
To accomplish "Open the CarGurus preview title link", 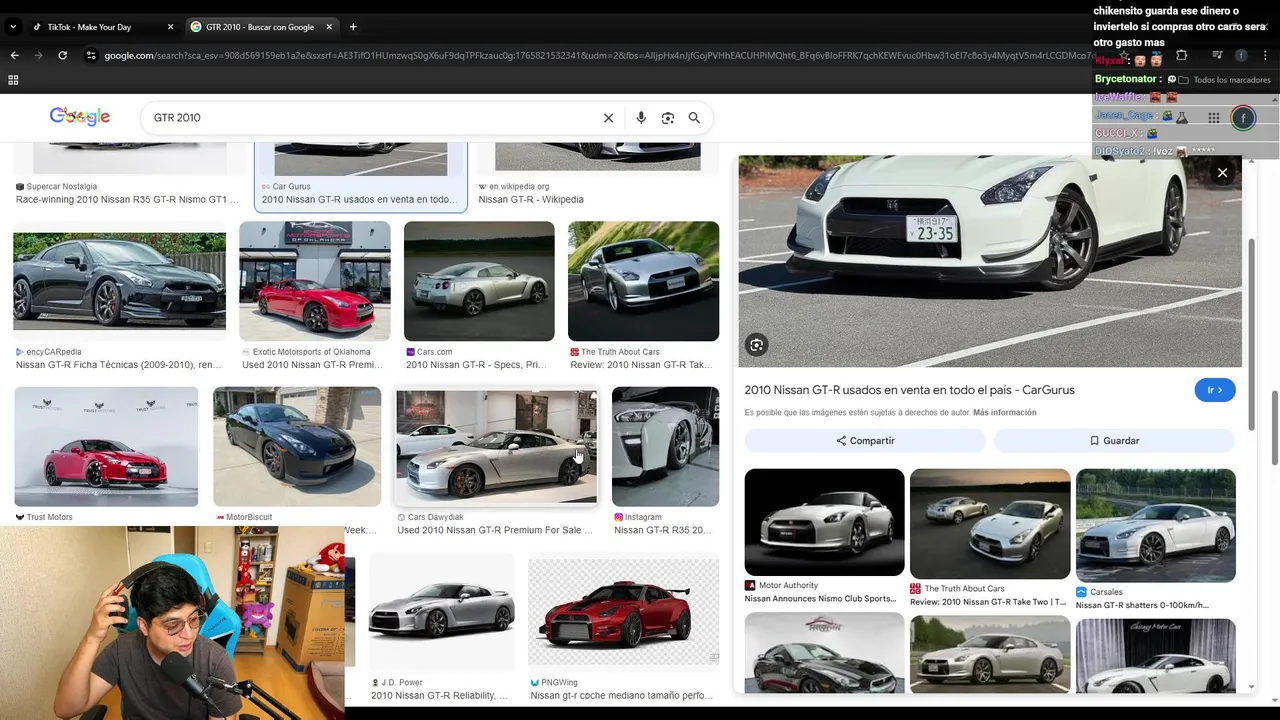I will tap(909, 390).
